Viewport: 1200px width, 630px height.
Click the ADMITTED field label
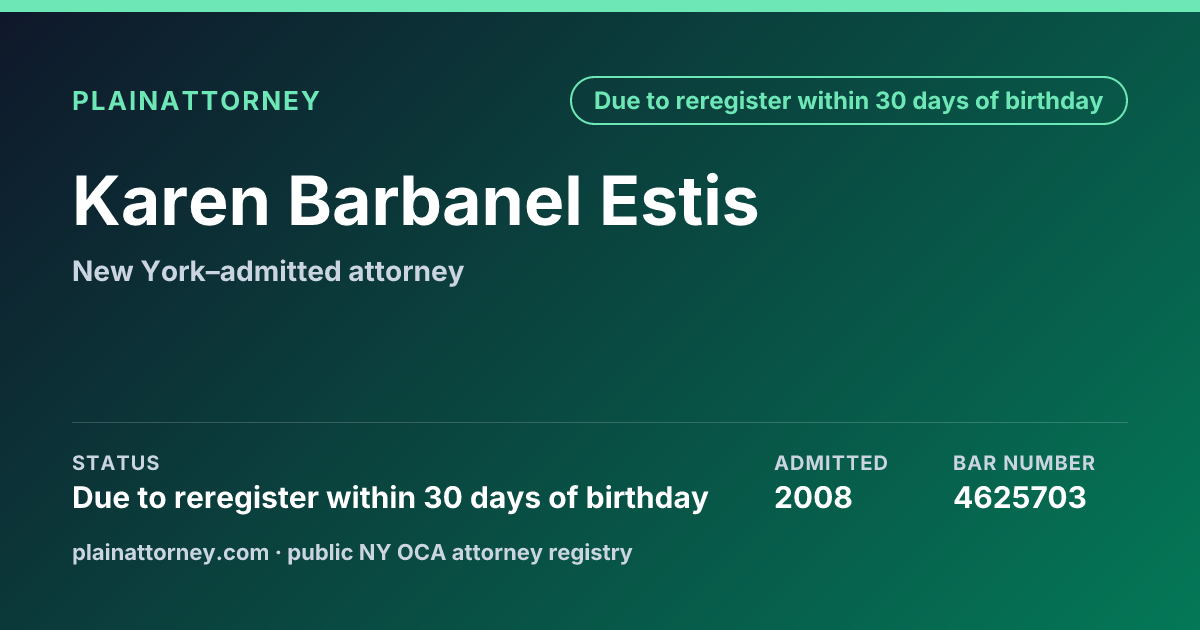click(831, 463)
